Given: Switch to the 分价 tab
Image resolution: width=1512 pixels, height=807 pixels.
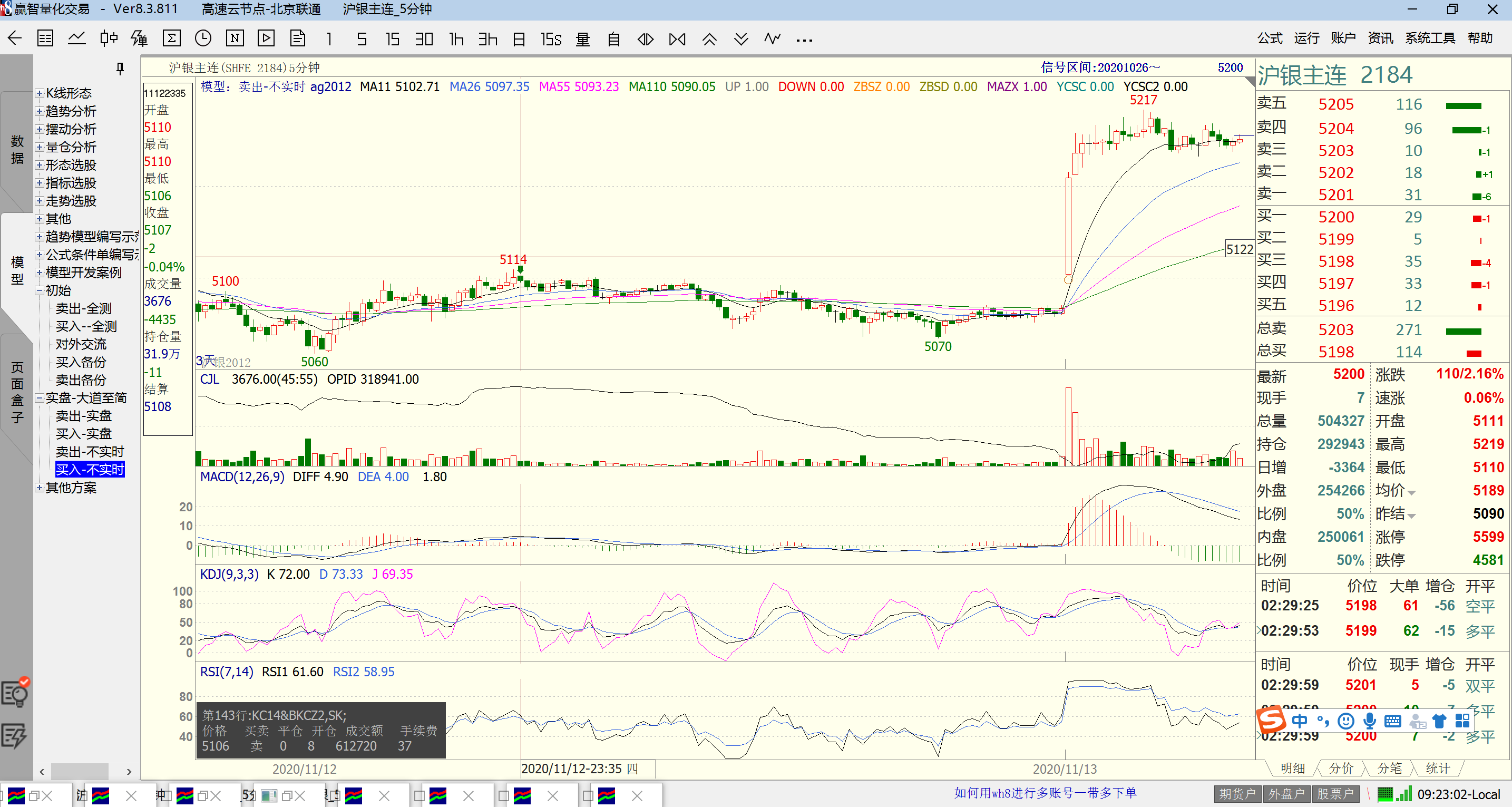Looking at the screenshot, I should (x=1341, y=769).
